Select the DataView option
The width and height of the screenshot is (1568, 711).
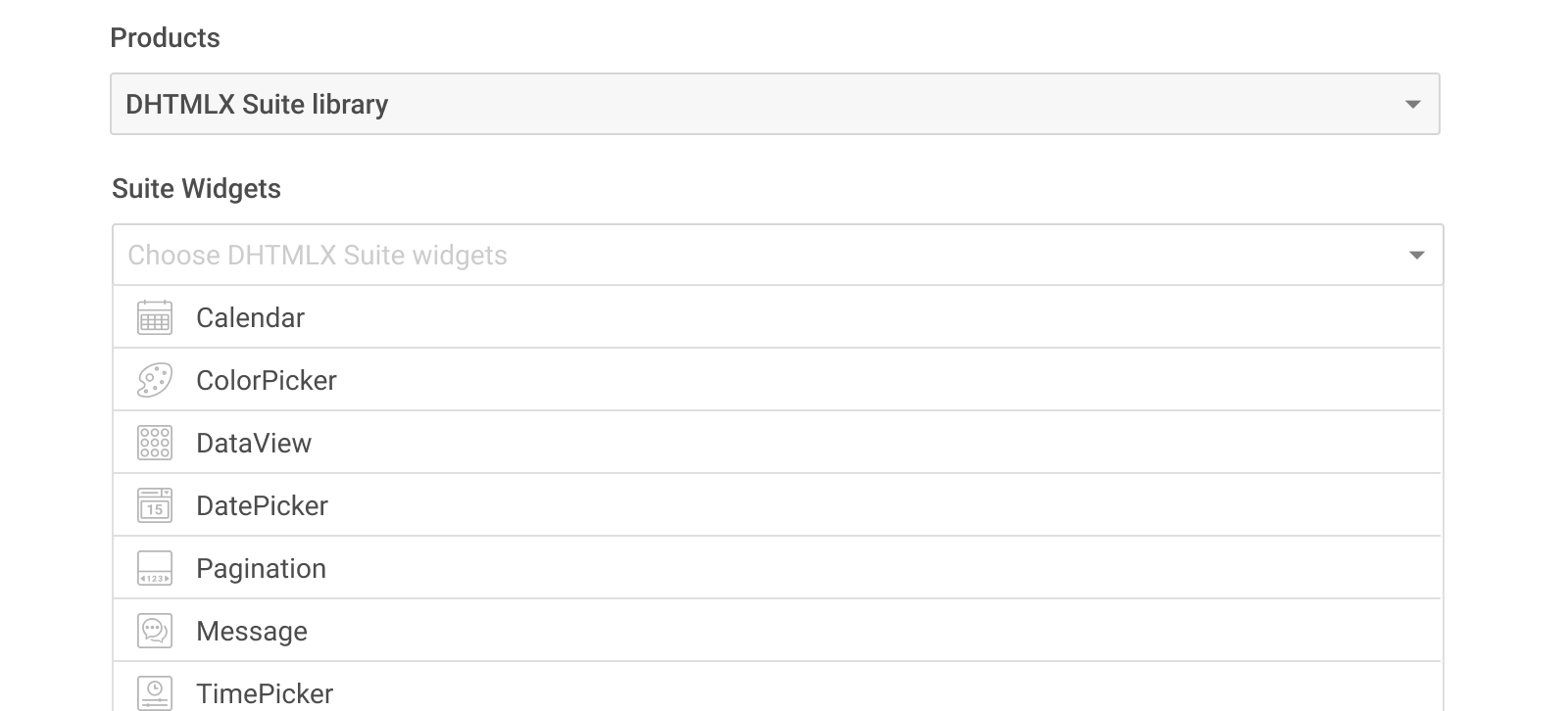pos(254,443)
